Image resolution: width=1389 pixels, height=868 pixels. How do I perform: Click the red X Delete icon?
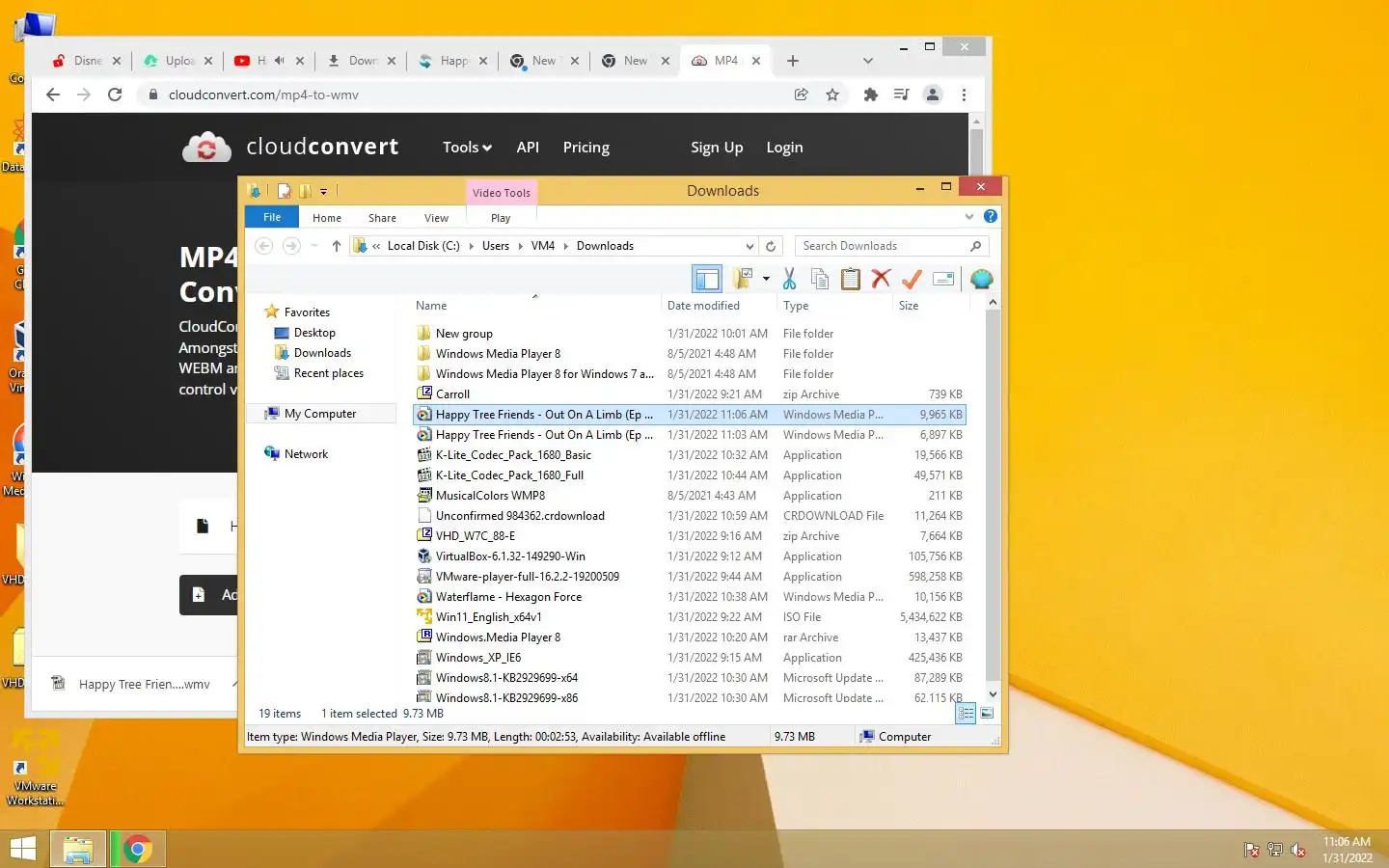tap(881, 279)
